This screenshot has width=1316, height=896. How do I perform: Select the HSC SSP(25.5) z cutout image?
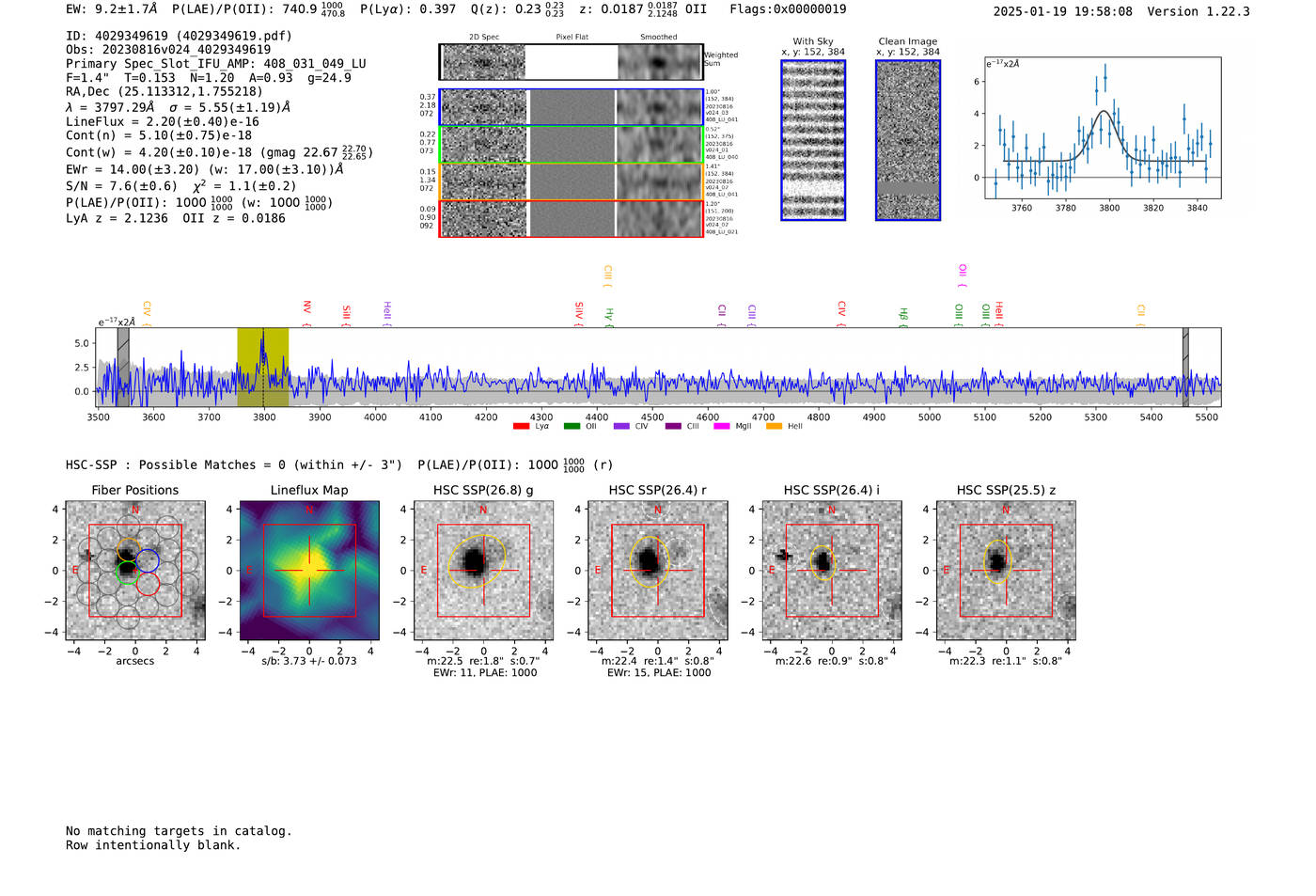tap(1006, 571)
